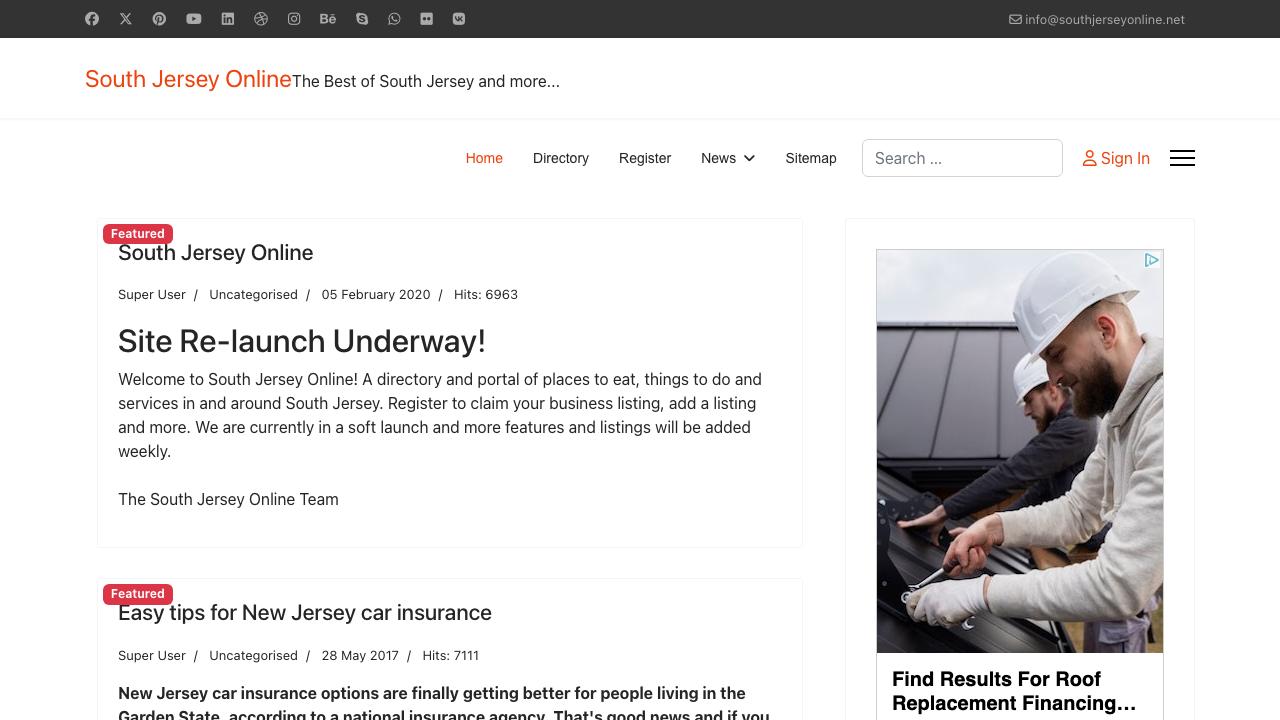Screen dimensions: 1280x720
Task: Go to the Directory menu item
Action: tap(560, 158)
